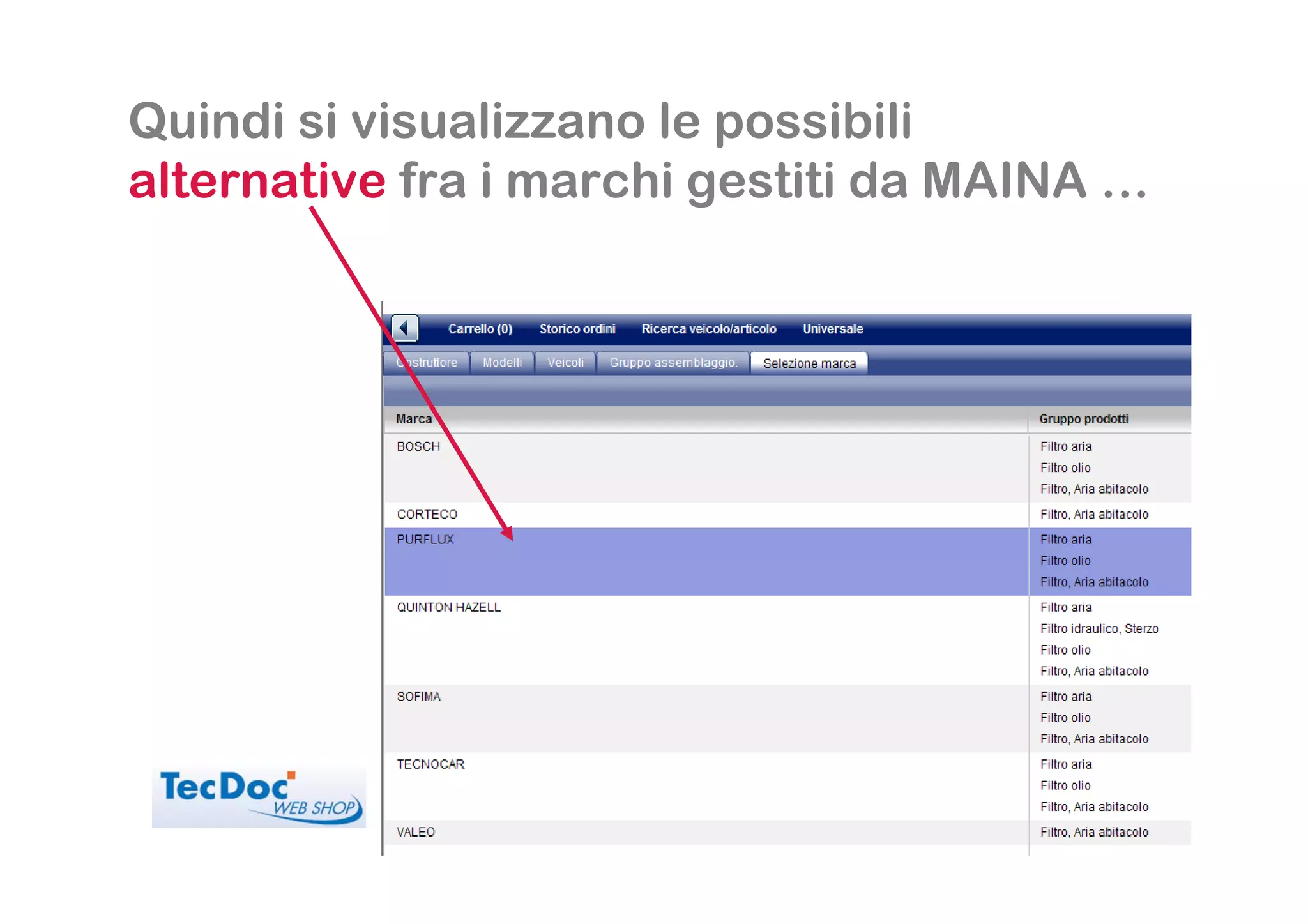This screenshot has width=1308, height=924.
Task: Click Filtro olio under SOFIMA
Action: pyautogui.click(x=1065, y=718)
